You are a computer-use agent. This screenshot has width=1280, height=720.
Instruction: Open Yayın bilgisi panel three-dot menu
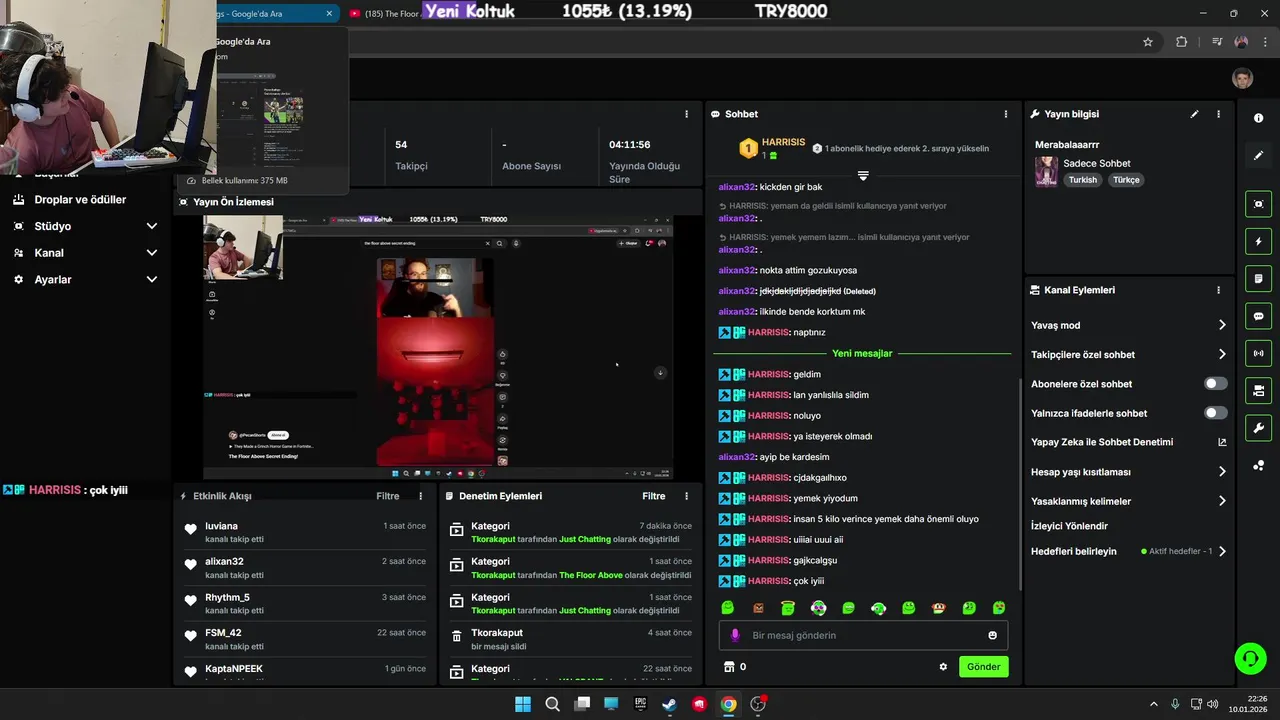click(1218, 114)
